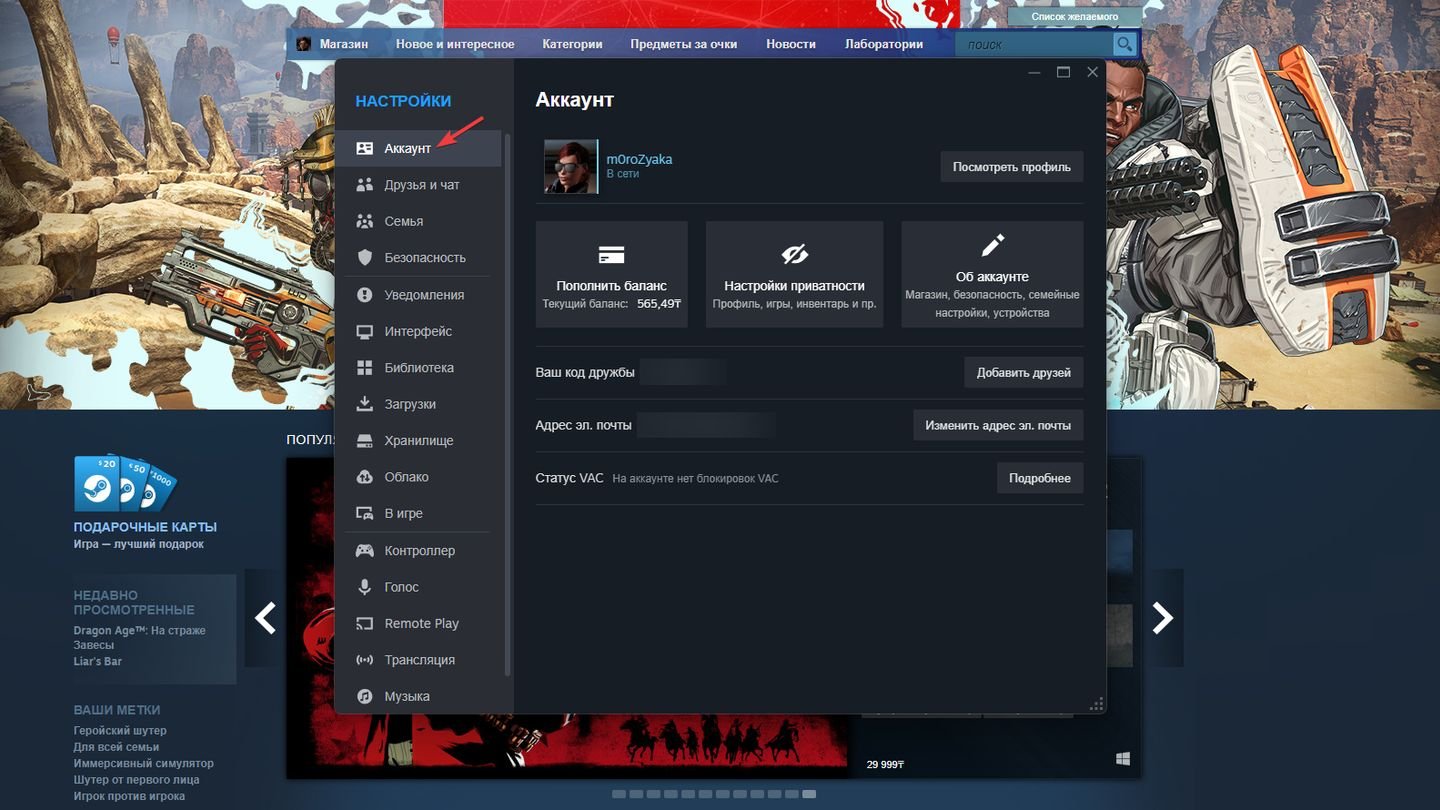Open the Об аккаунте tile
The width and height of the screenshot is (1440, 810).
pyautogui.click(x=992, y=274)
